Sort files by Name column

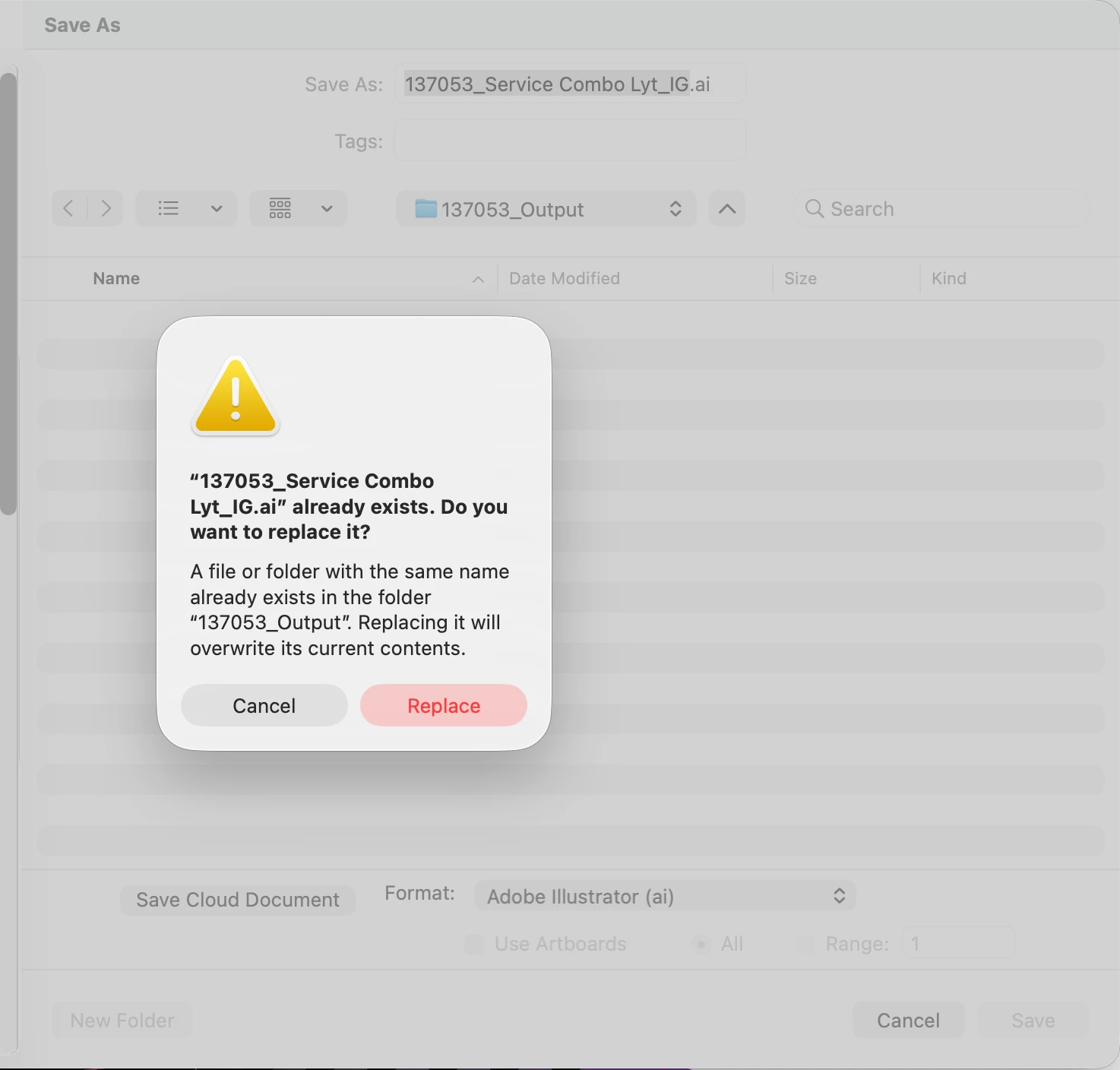pos(116,278)
